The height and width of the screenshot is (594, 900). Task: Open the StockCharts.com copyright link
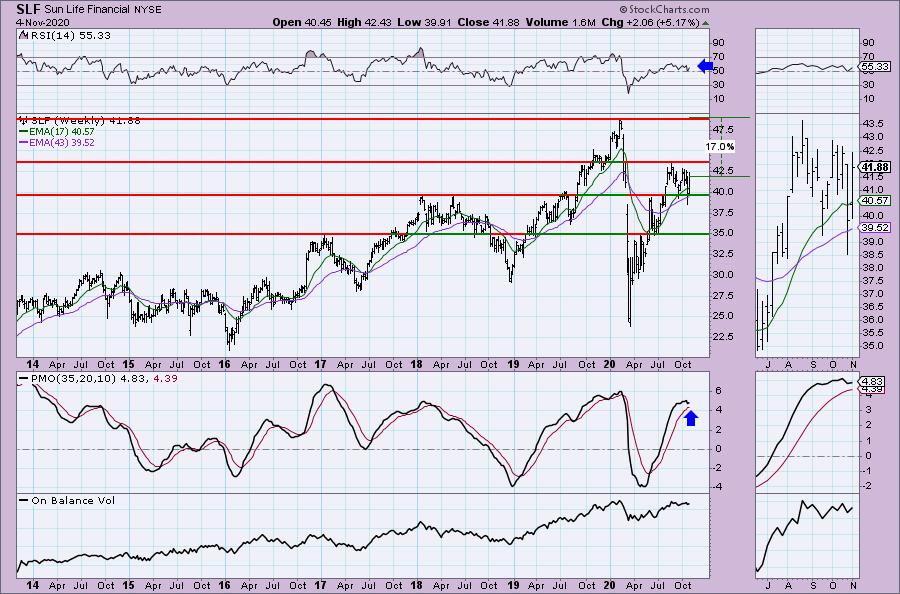point(664,9)
